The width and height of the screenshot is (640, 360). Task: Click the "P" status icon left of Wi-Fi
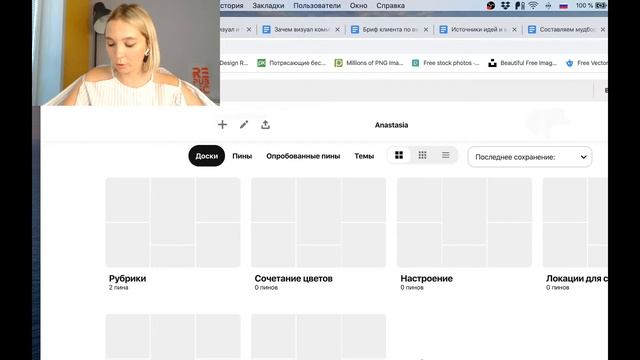tap(520, 5)
